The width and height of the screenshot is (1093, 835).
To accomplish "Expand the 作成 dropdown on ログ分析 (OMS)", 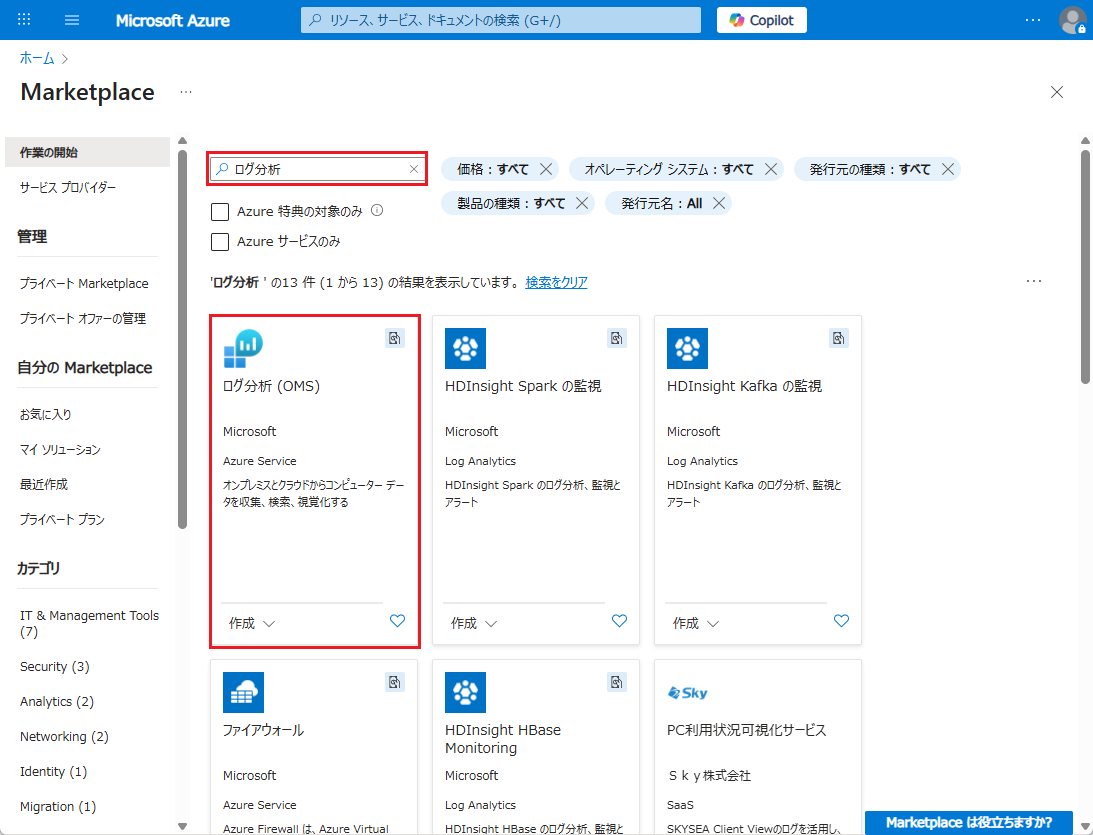I will pyautogui.click(x=252, y=623).
